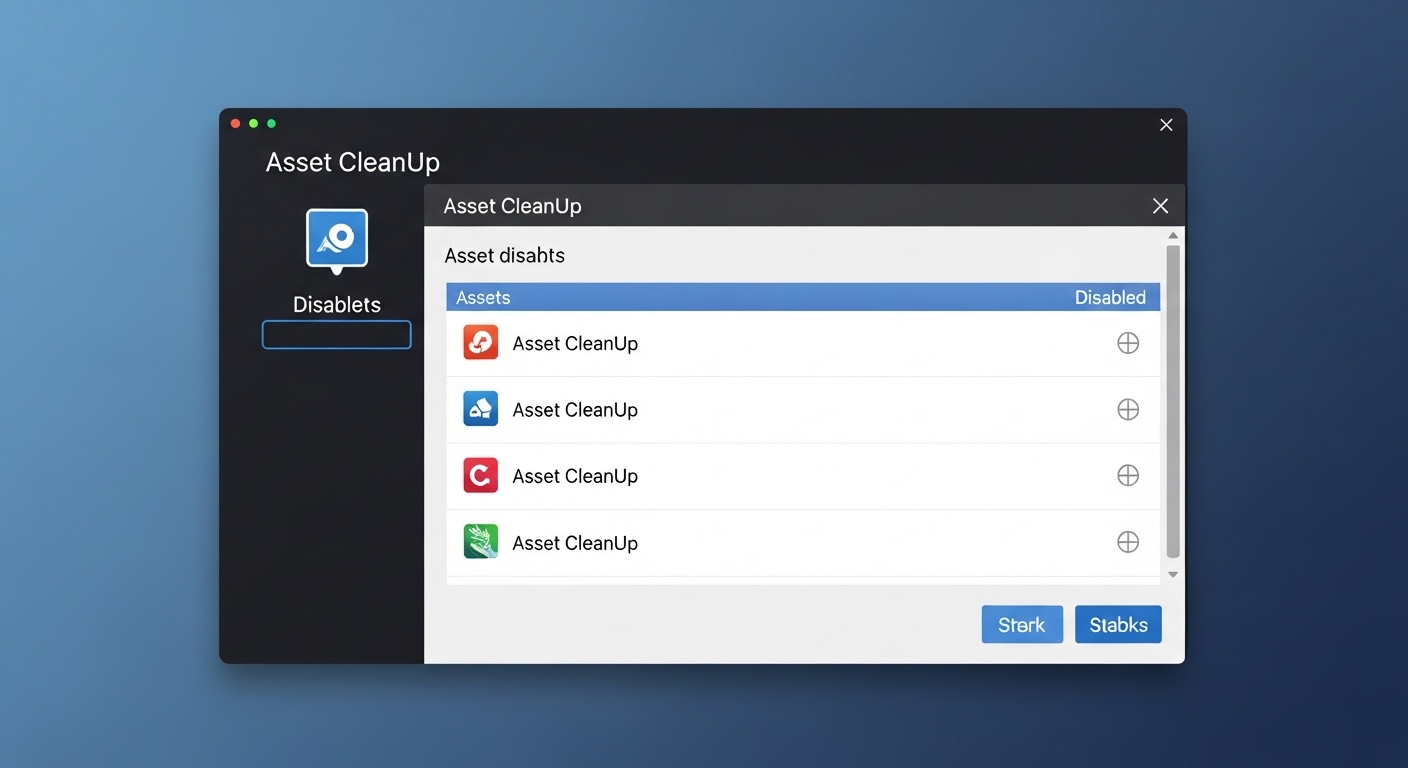Viewport: 1408px width, 768px height.
Task: Click the red C icon in the third row
Action: tap(481, 475)
